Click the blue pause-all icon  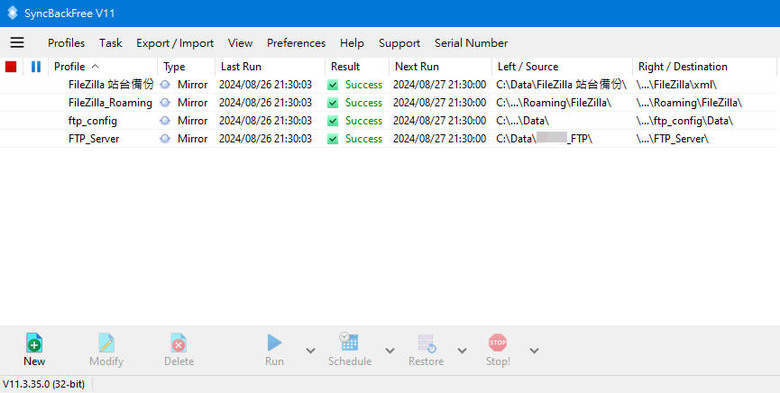pyautogui.click(x=36, y=67)
